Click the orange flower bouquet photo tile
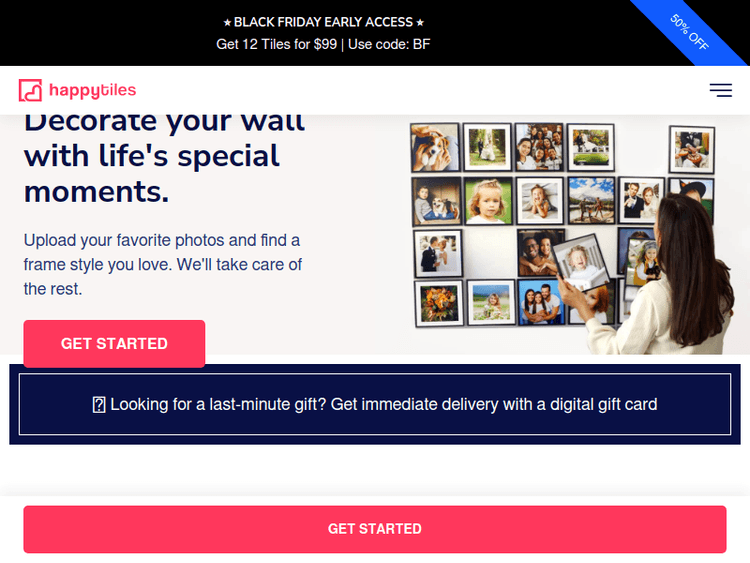Image resolution: width=750 pixels, height=563 pixels. [x=439, y=303]
